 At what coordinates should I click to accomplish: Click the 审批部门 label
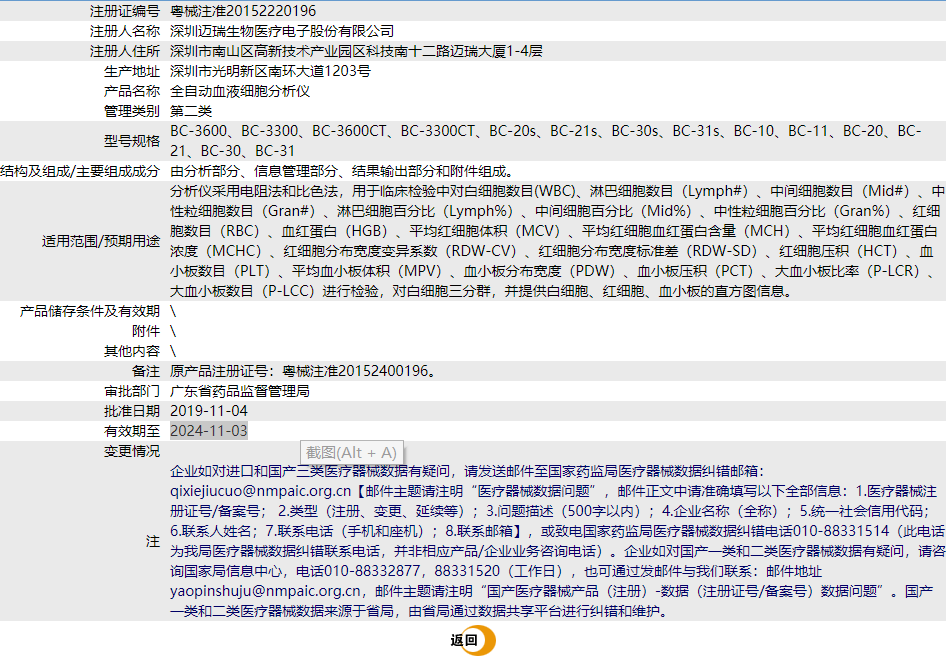pyautogui.click(x=132, y=391)
